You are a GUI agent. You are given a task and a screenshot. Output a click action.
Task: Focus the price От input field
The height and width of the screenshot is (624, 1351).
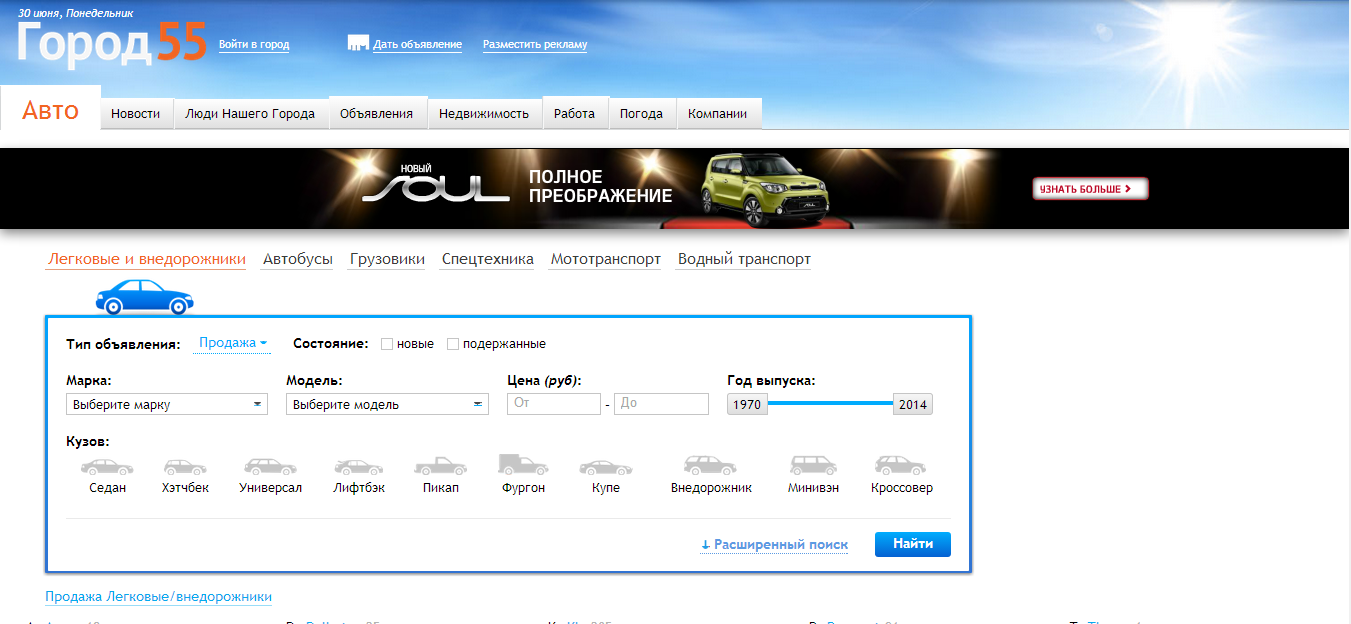554,404
